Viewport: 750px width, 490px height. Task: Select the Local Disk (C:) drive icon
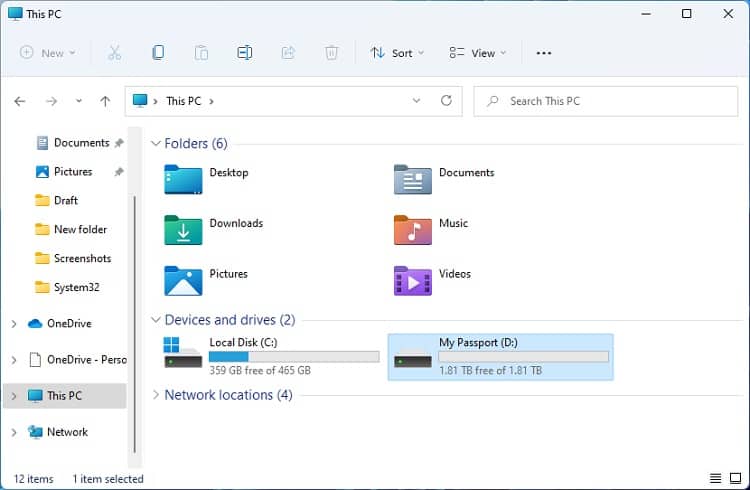(x=183, y=352)
